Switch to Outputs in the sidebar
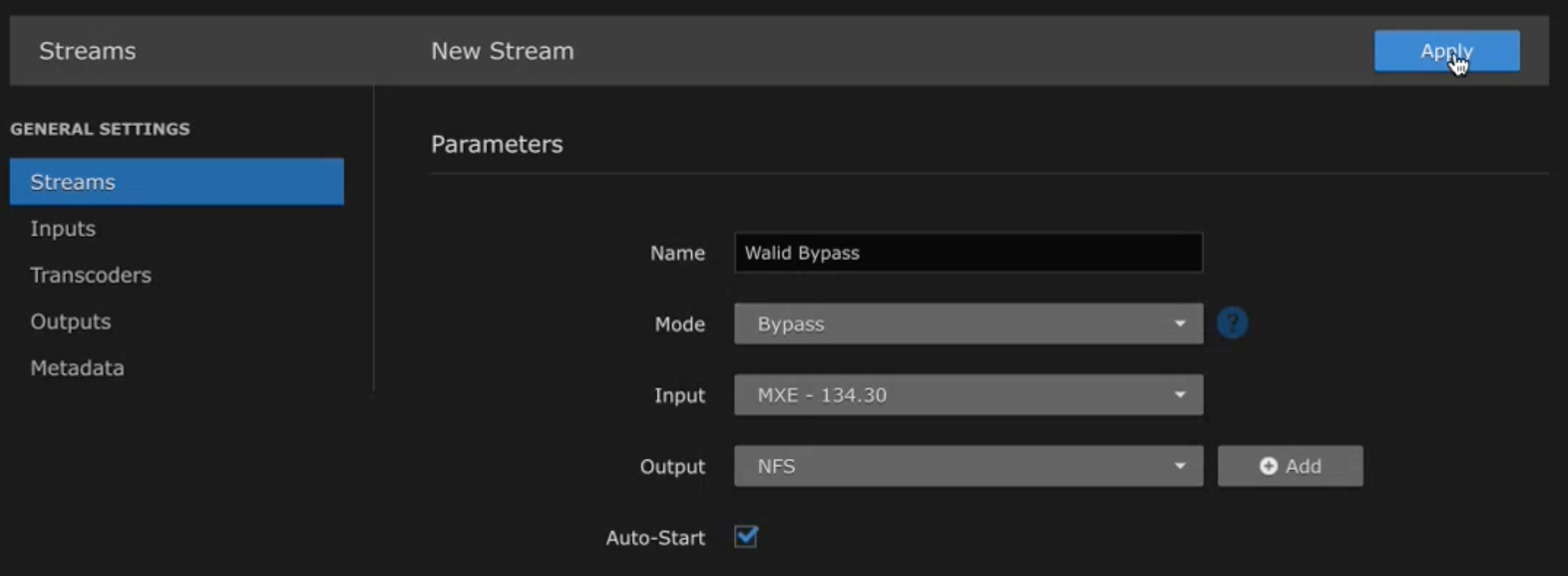 click(71, 322)
